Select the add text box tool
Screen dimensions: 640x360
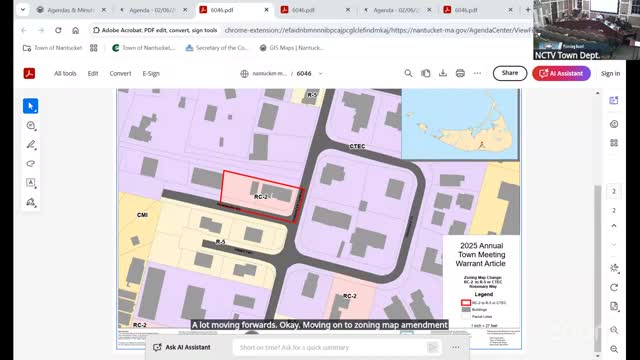click(x=31, y=182)
